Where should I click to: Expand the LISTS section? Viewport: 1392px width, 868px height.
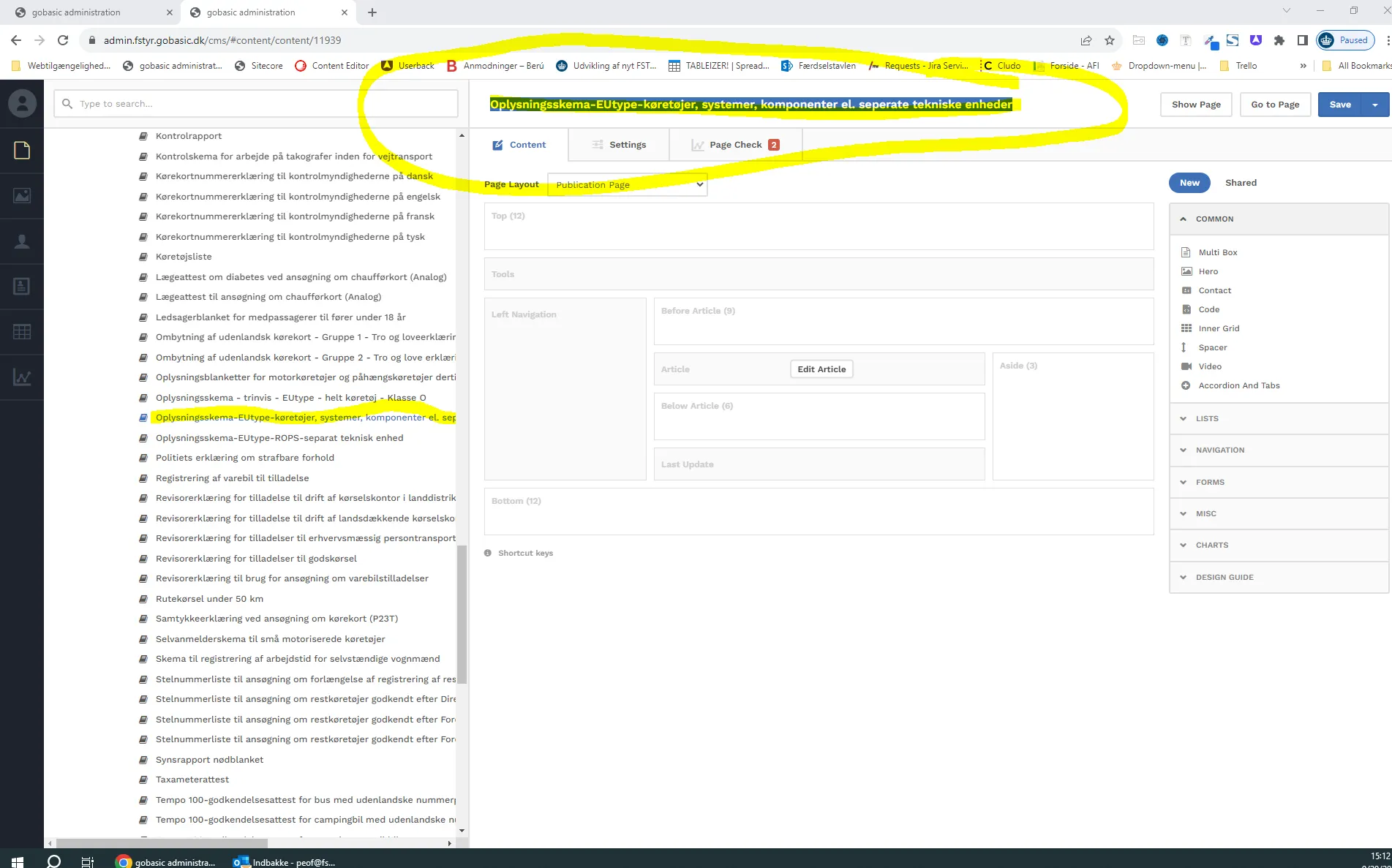click(x=1207, y=419)
